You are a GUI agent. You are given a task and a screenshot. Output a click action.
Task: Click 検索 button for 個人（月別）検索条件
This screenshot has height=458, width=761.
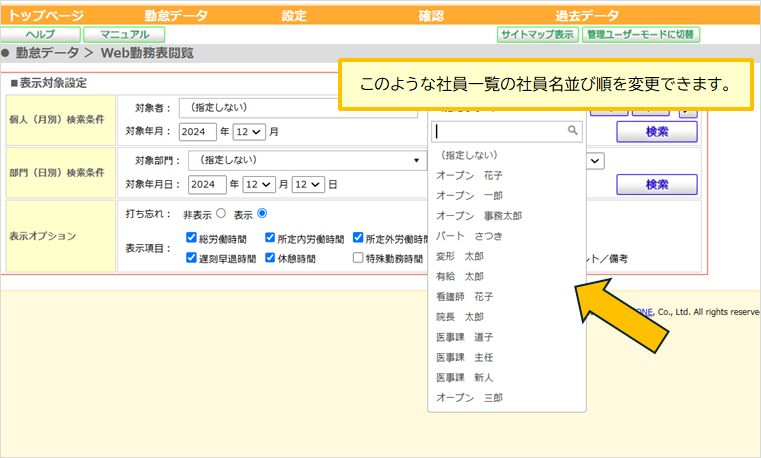coord(657,131)
